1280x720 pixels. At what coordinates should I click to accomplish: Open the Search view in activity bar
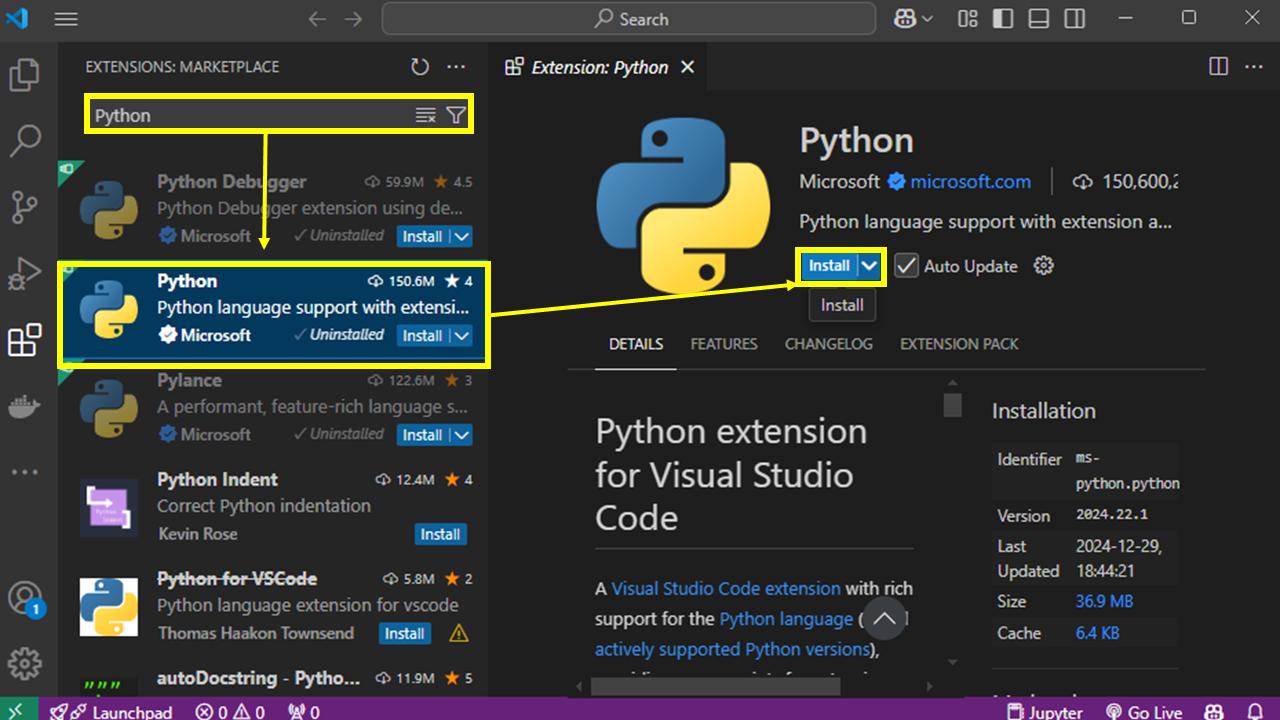(24, 141)
